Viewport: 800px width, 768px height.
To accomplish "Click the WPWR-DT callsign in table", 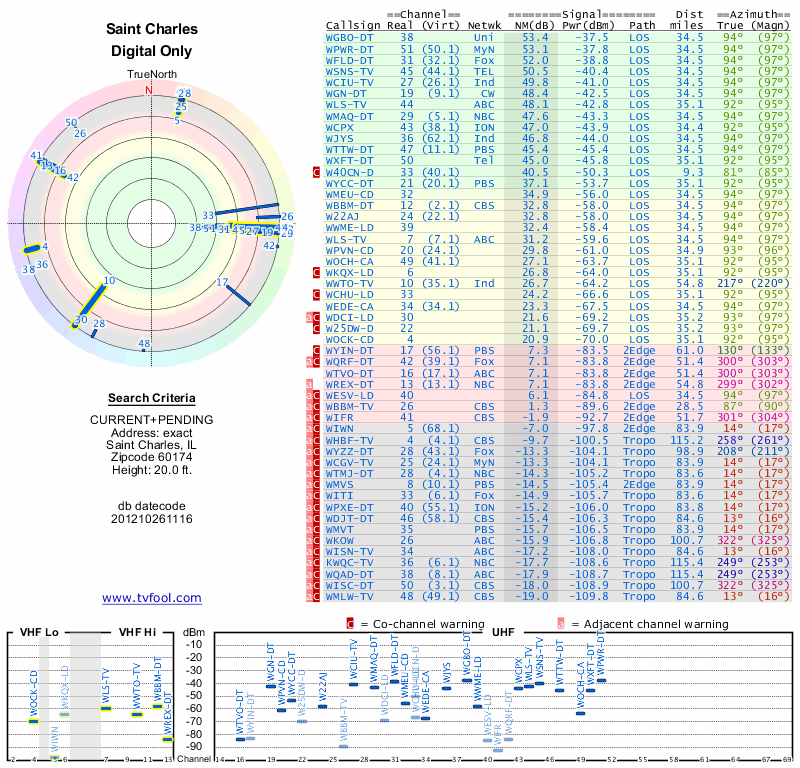I will point(349,49).
